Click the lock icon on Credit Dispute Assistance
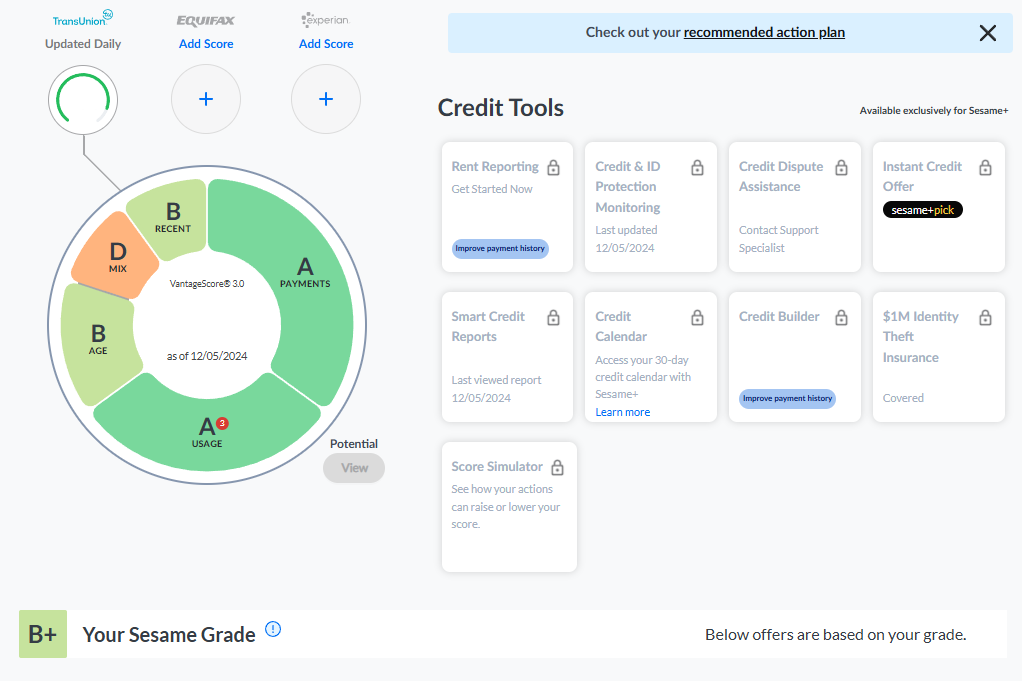 pyautogui.click(x=841, y=167)
